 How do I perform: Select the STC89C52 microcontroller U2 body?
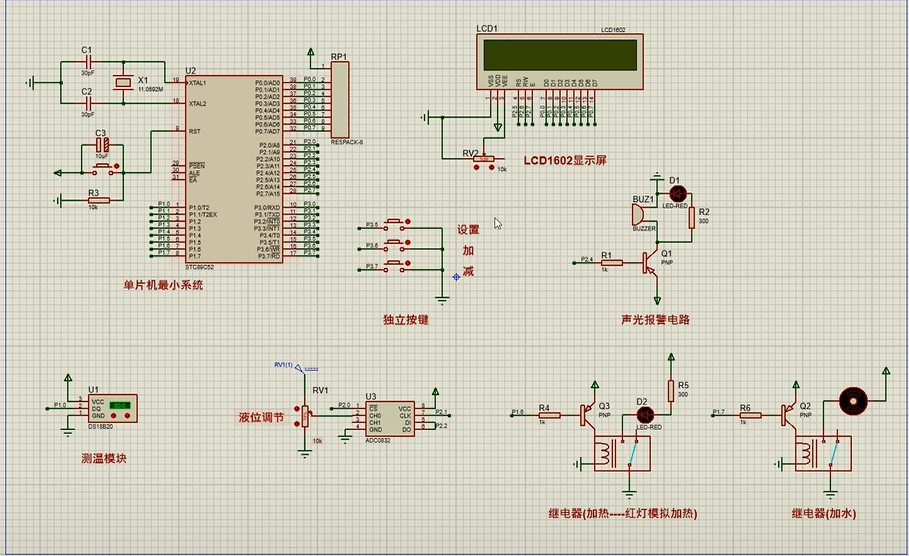pos(231,168)
